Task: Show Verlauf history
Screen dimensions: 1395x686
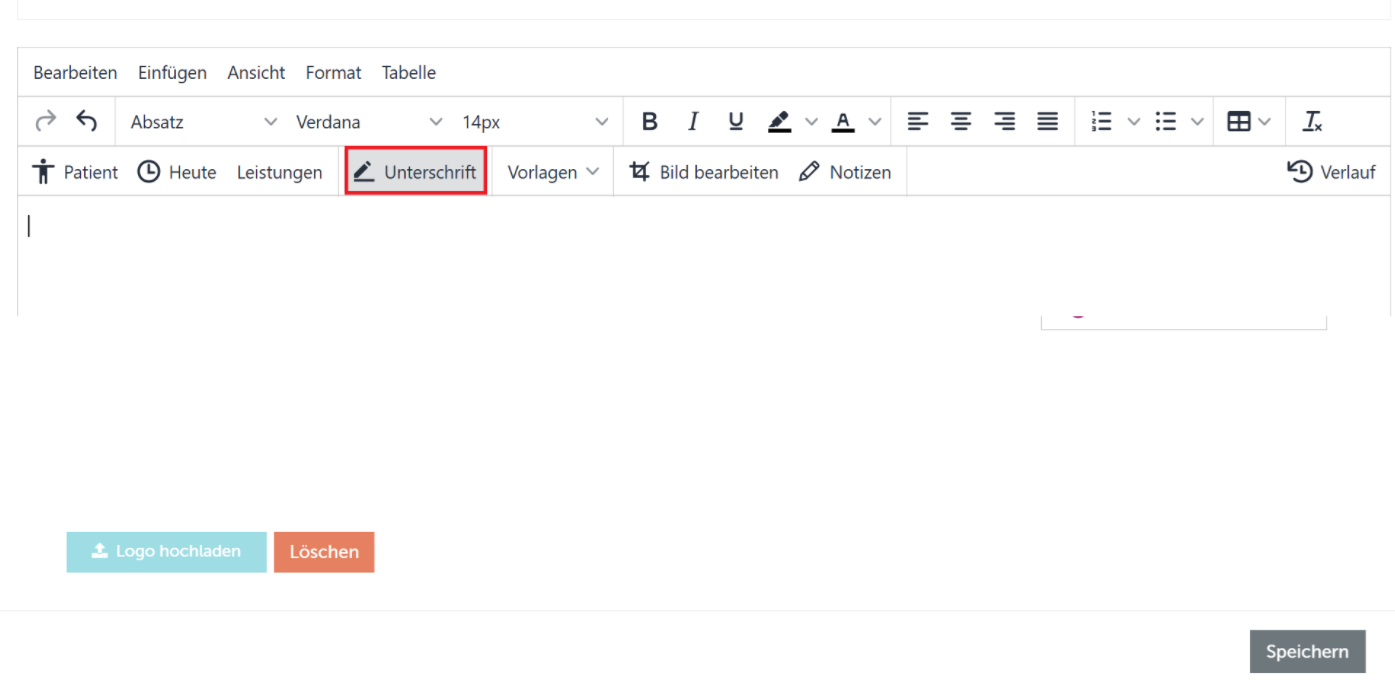Action: 1331,172
